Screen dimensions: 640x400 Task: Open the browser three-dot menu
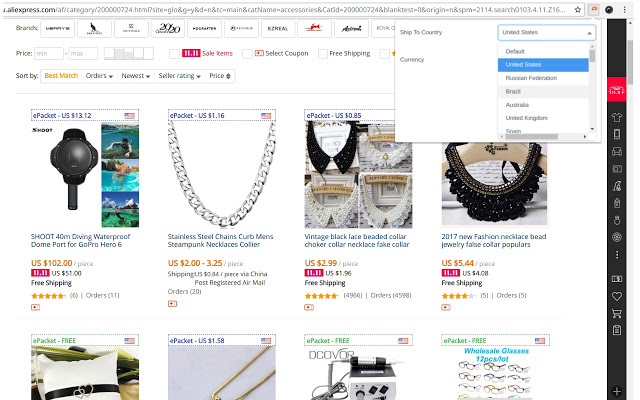click(x=624, y=10)
